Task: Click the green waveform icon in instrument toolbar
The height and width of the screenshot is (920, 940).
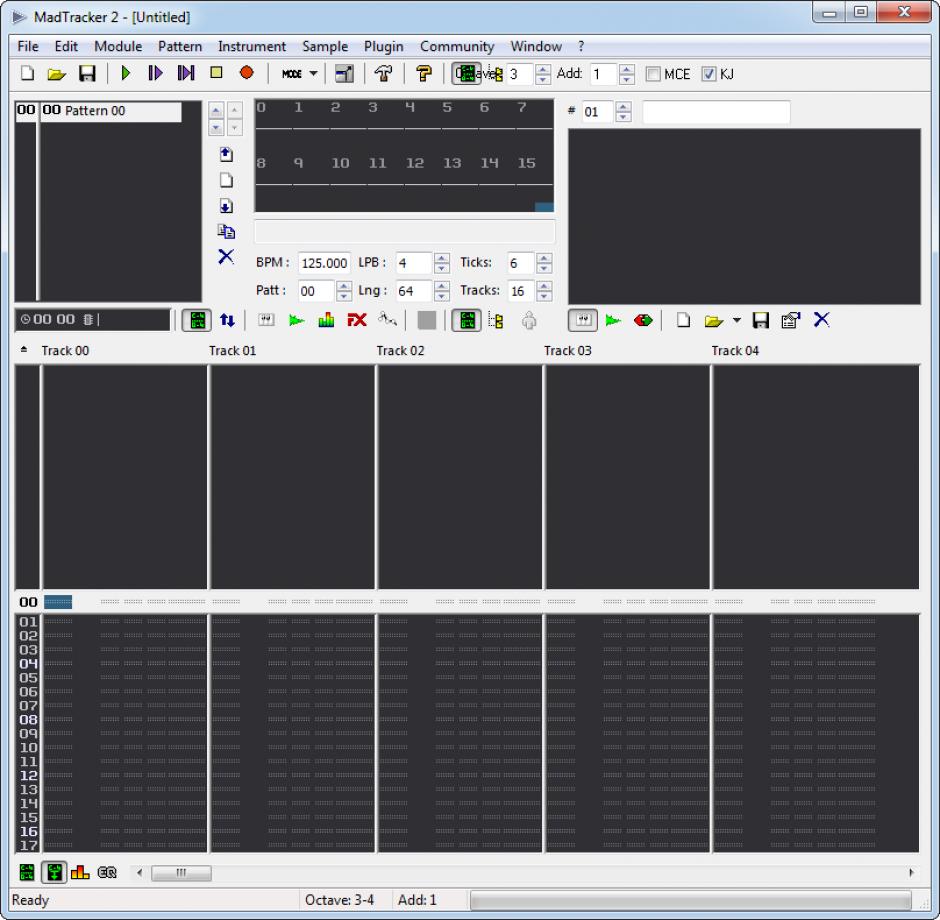Action: pos(613,321)
